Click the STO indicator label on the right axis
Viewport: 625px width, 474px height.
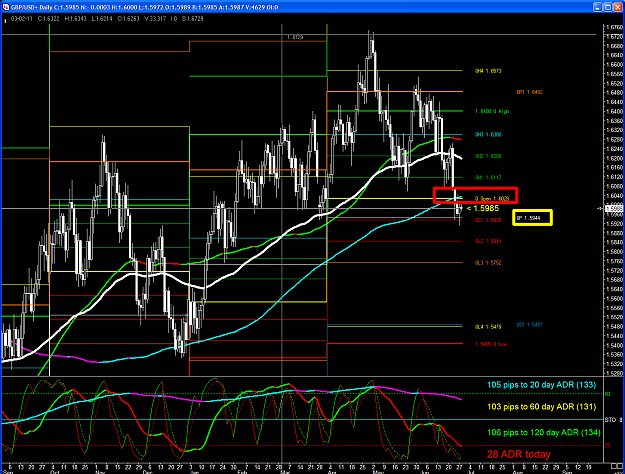pos(610,420)
